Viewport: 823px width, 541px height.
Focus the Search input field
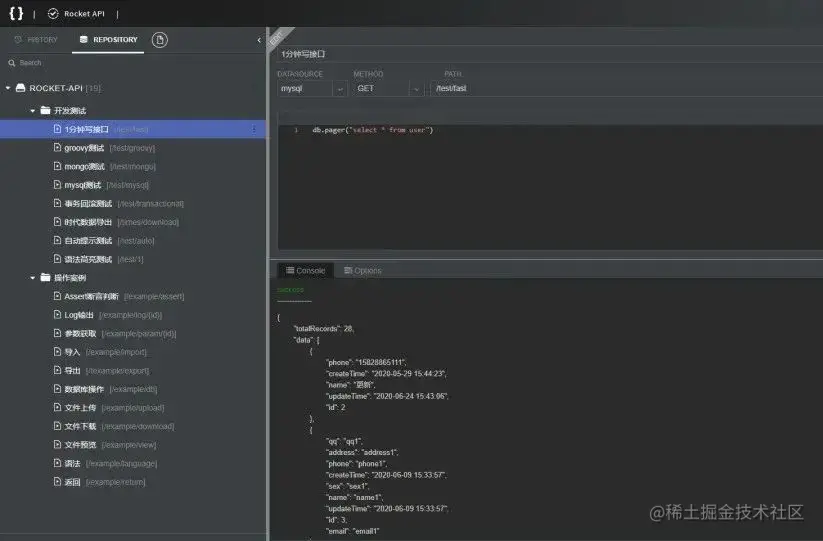coord(136,63)
